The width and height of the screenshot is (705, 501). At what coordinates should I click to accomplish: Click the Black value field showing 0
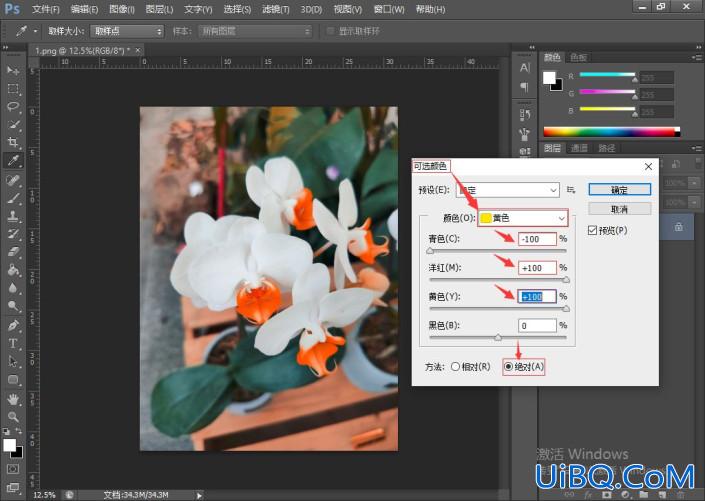click(x=537, y=325)
